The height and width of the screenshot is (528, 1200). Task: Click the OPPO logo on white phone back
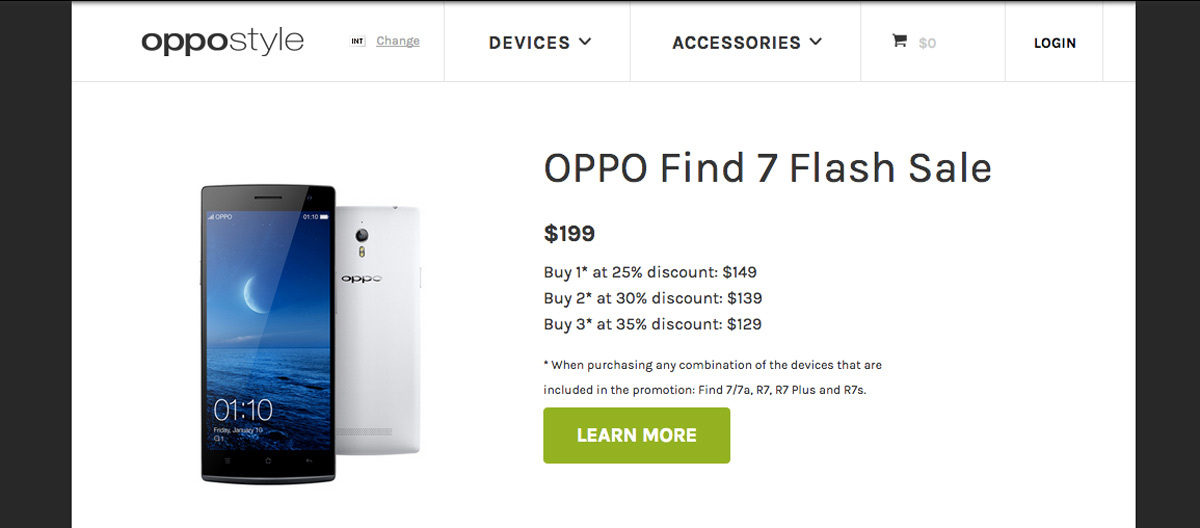pyautogui.click(x=363, y=280)
